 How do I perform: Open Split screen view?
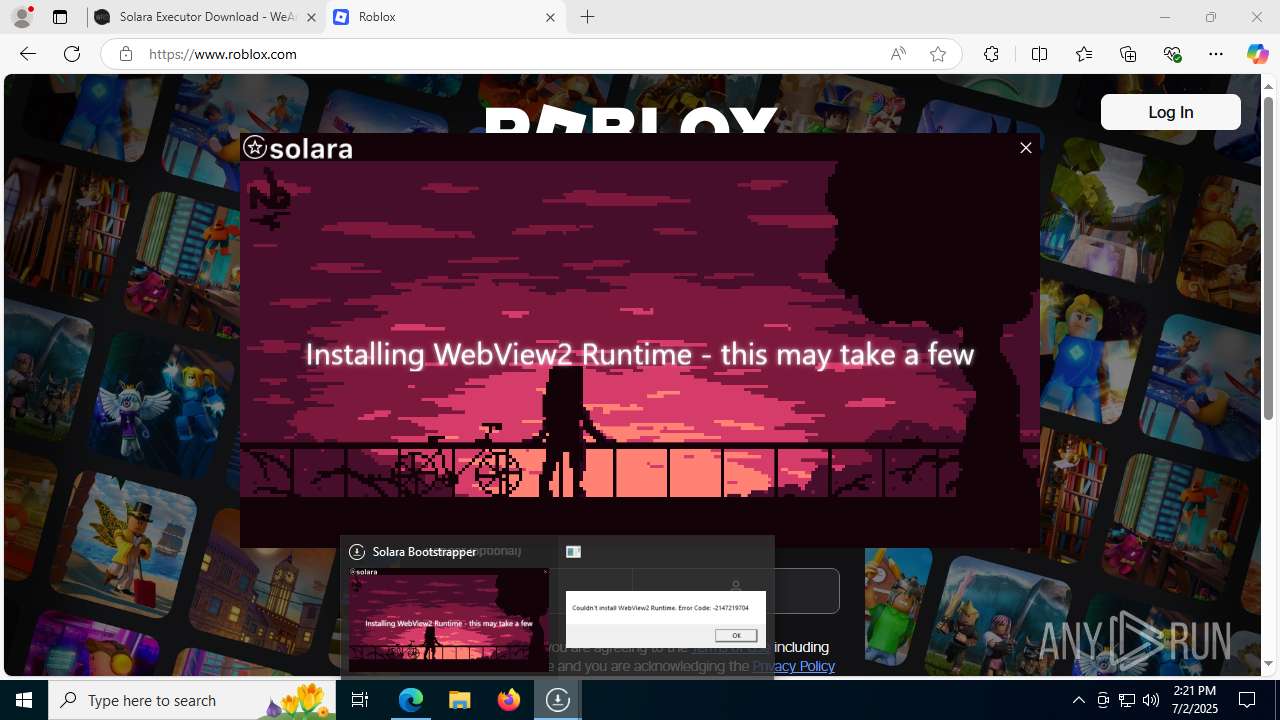pyautogui.click(x=1039, y=54)
